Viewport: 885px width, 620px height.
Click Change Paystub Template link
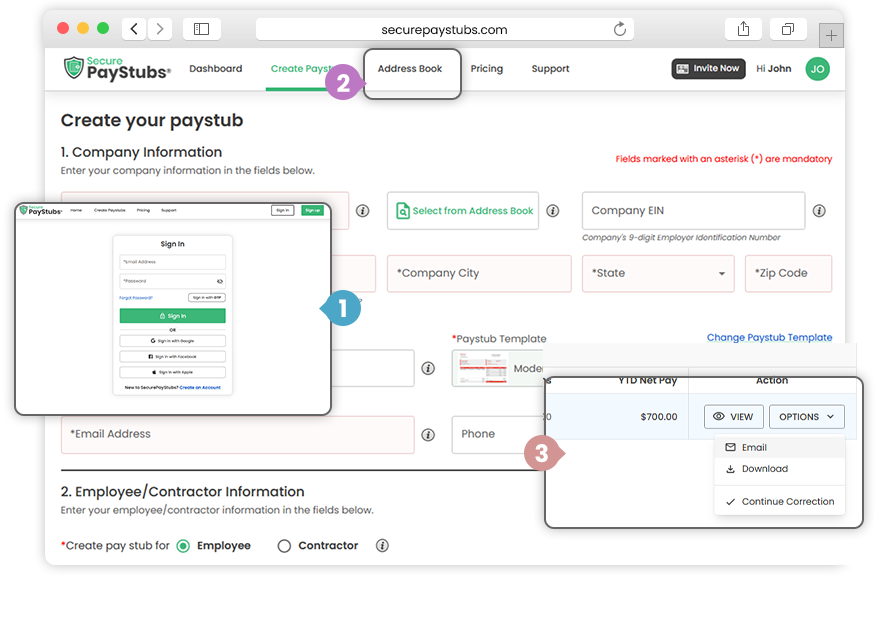click(x=769, y=338)
